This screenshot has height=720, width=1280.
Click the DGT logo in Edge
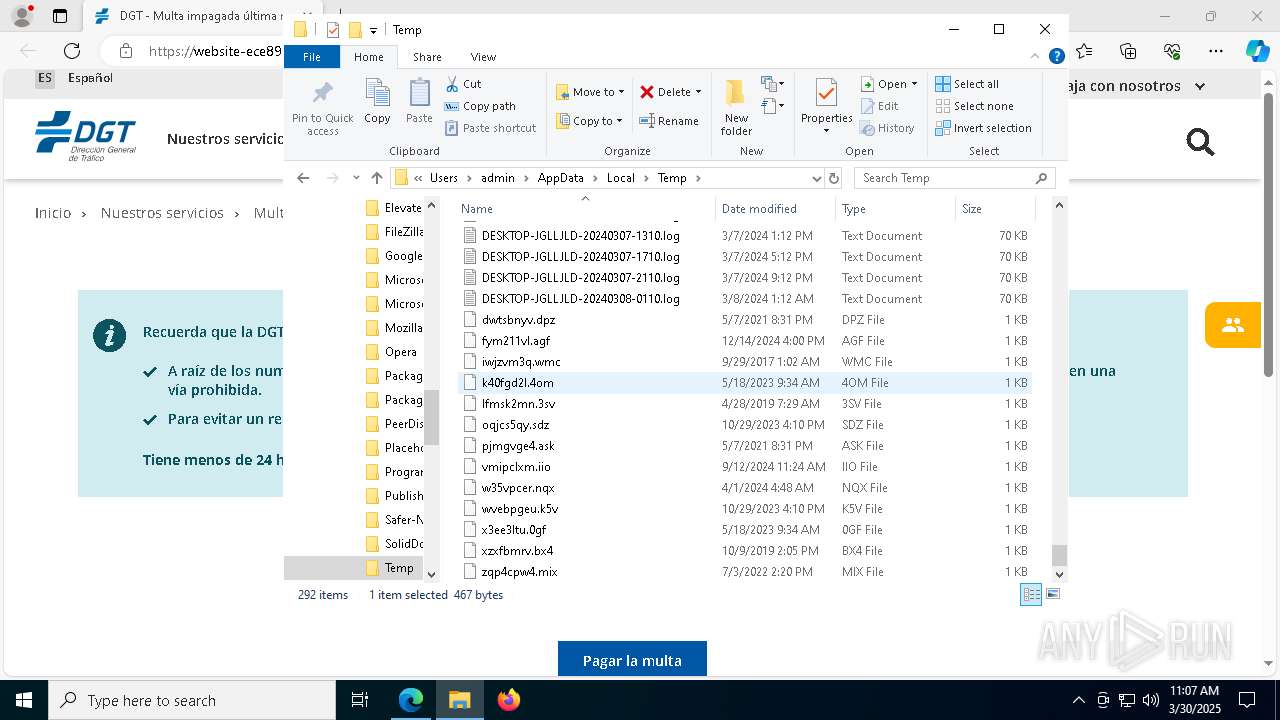coord(85,137)
